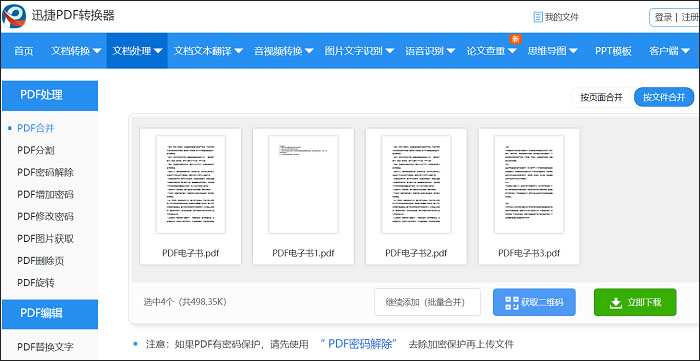Open the 语音识别 menu label
The width and height of the screenshot is (700, 361).
424,51
